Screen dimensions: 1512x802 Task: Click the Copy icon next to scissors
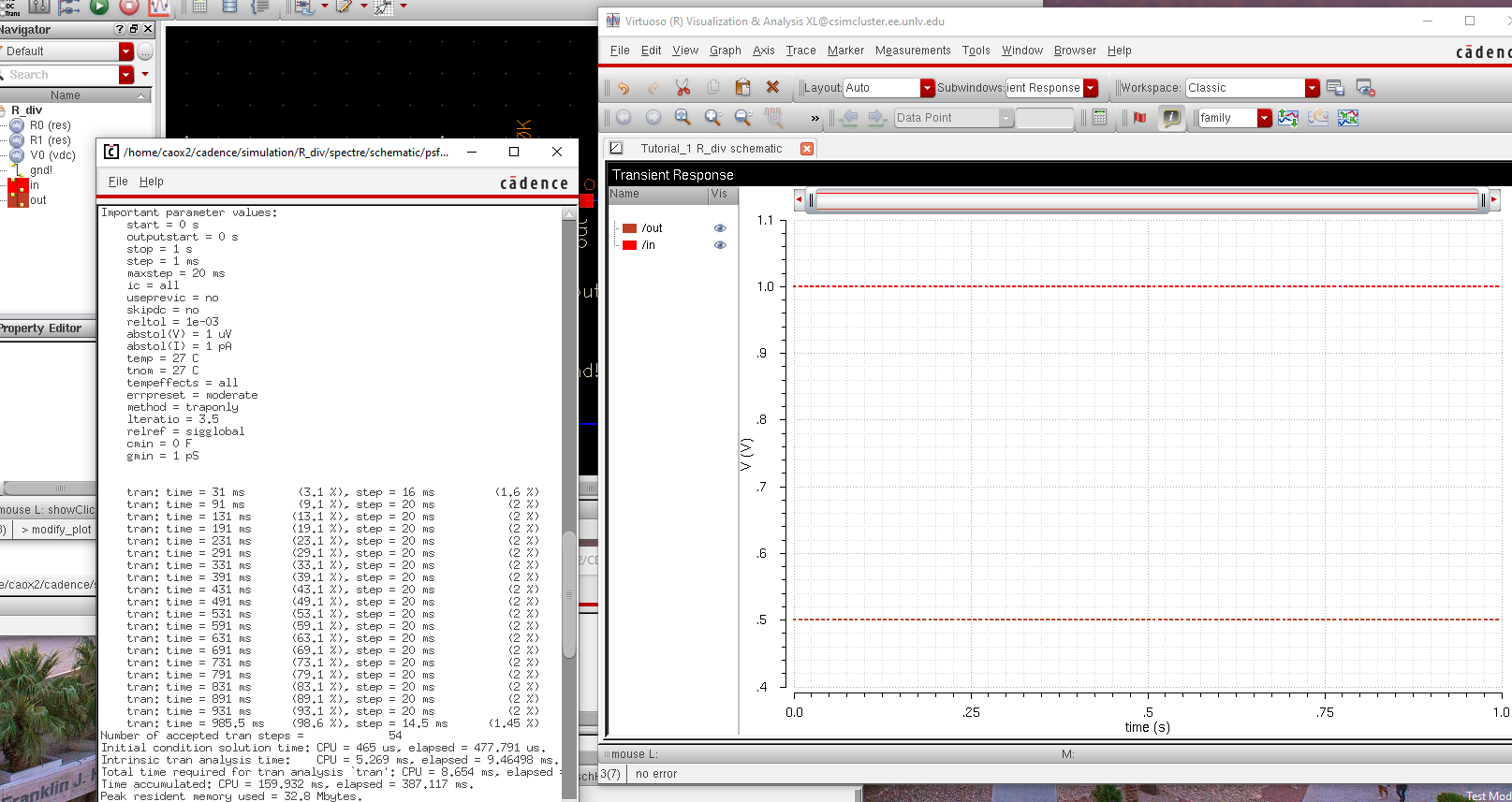[713, 88]
